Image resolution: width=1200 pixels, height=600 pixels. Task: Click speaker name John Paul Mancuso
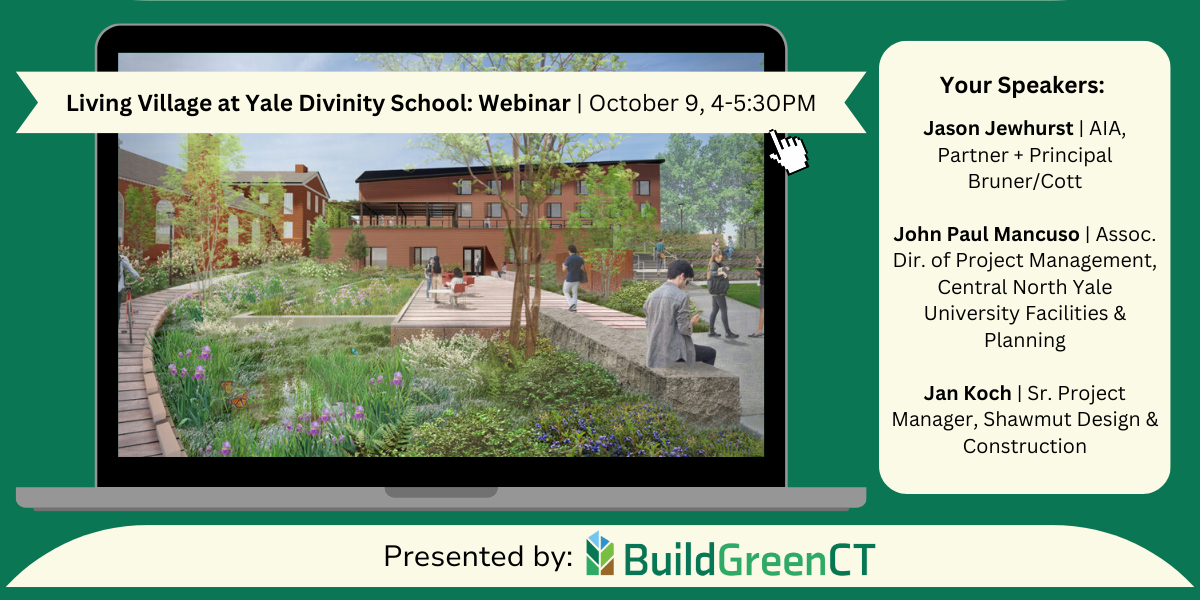[986, 235]
